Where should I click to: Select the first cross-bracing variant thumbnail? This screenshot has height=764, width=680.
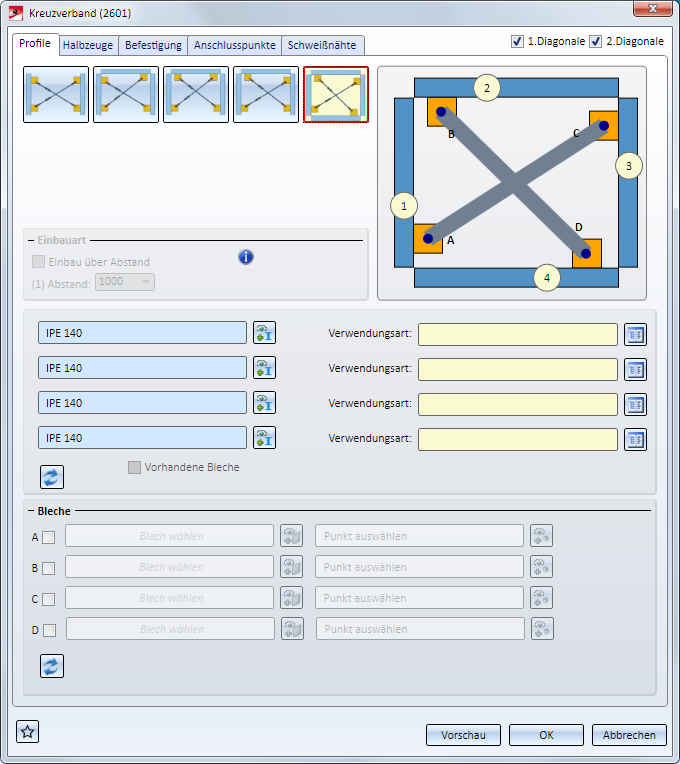(56, 95)
